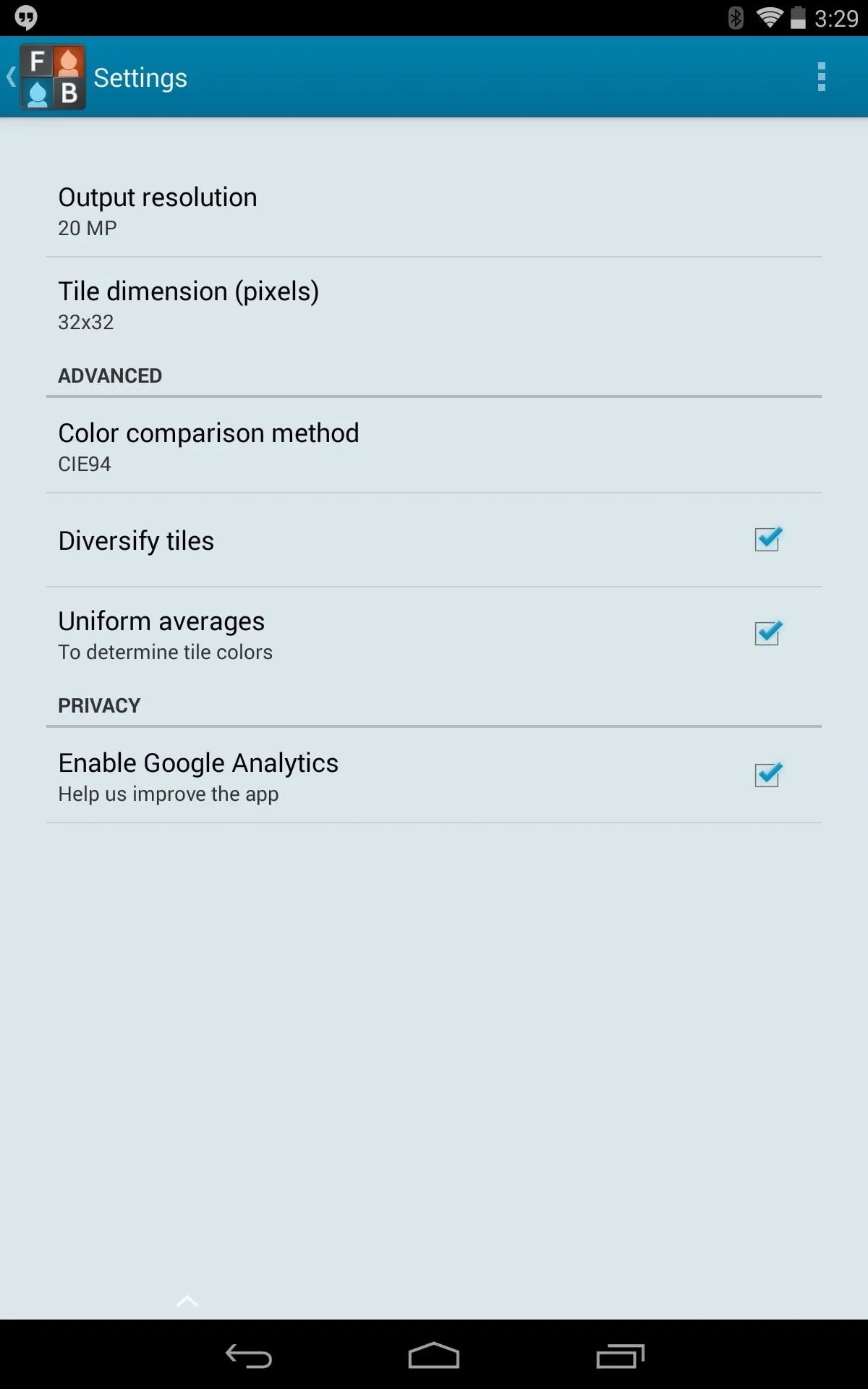Tap the clock in status bar

[836, 18]
